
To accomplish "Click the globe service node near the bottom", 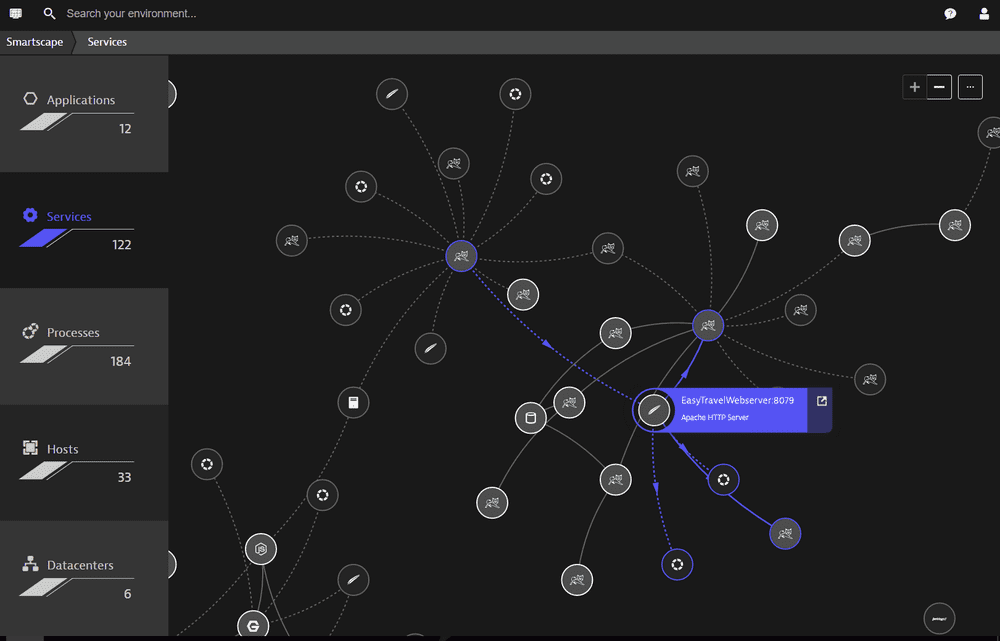I will click(677, 564).
